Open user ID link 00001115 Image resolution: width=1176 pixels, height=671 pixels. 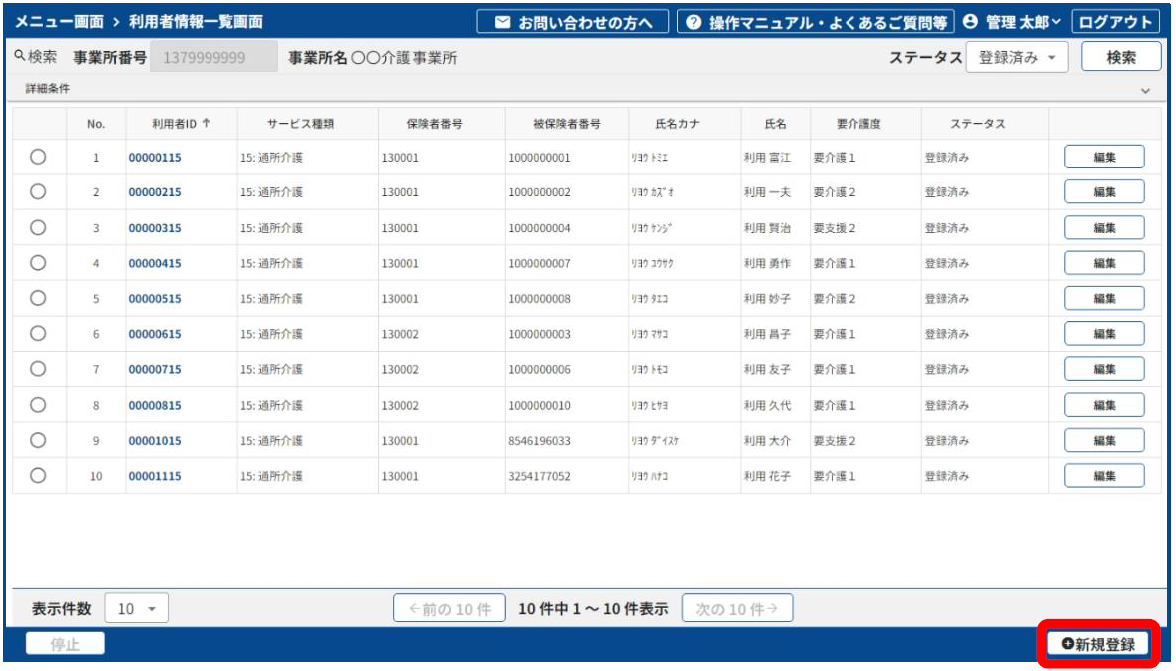tap(154, 475)
